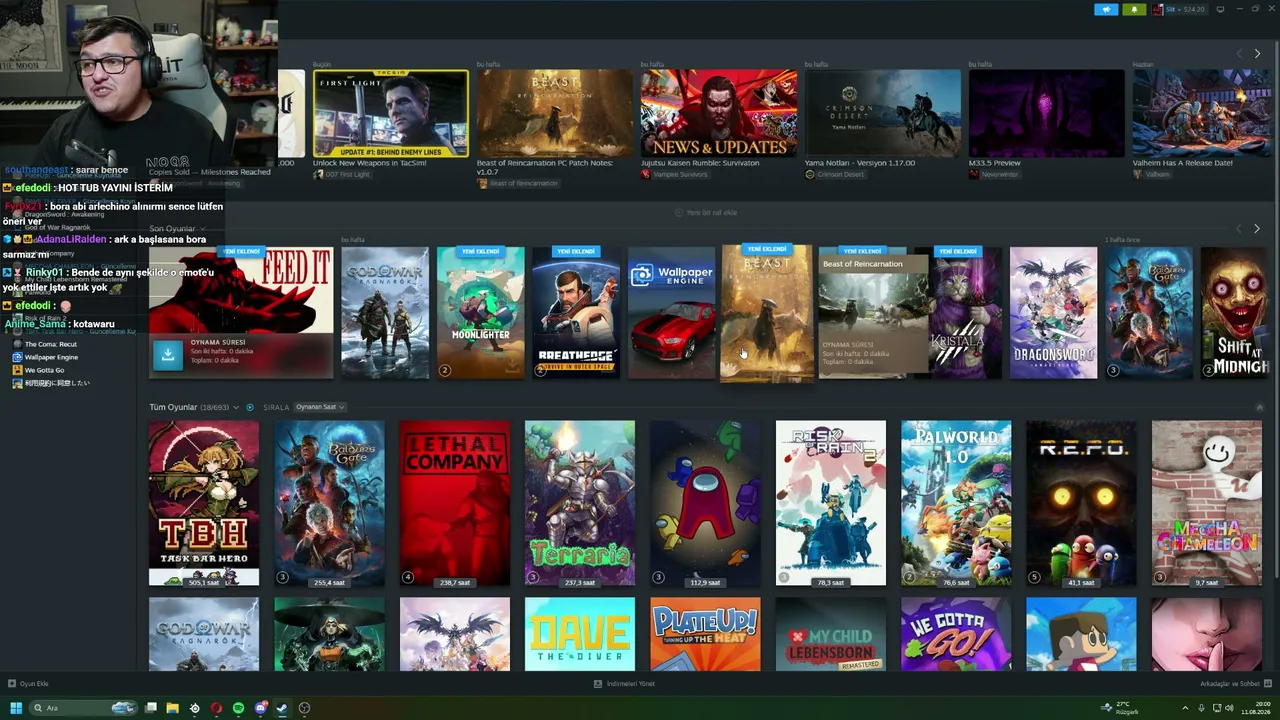Open Mecha Chameleon game tile
Screen dimensions: 1280x720
point(1207,503)
